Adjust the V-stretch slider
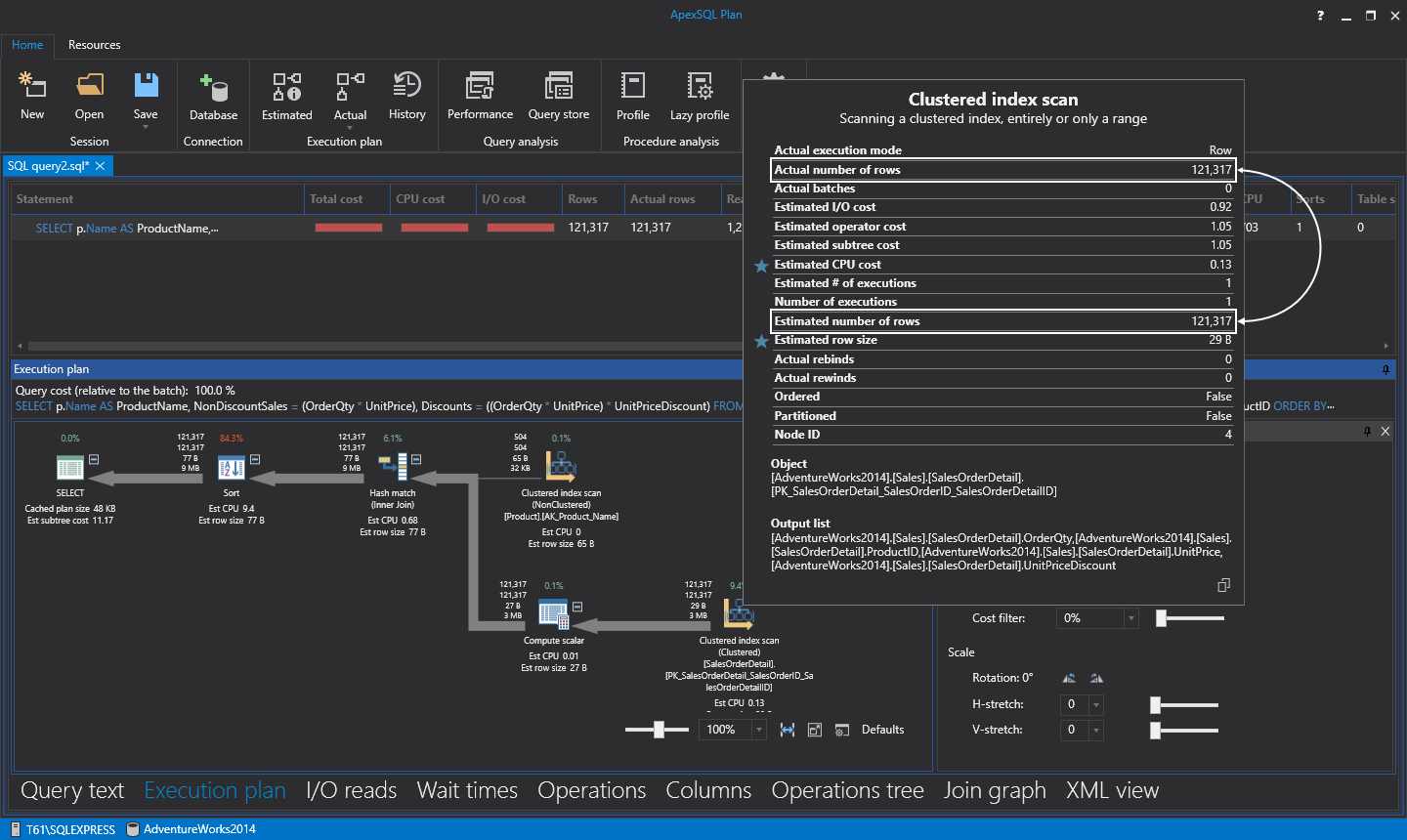The width and height of the screenshot is (1407, 840). click(1155, 730)
